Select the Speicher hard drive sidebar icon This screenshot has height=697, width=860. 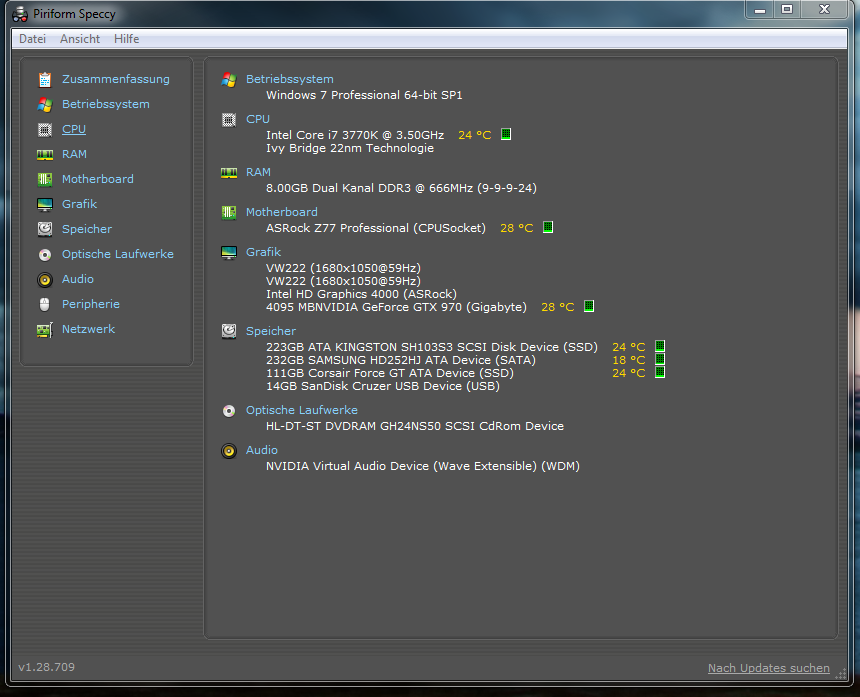44,229
